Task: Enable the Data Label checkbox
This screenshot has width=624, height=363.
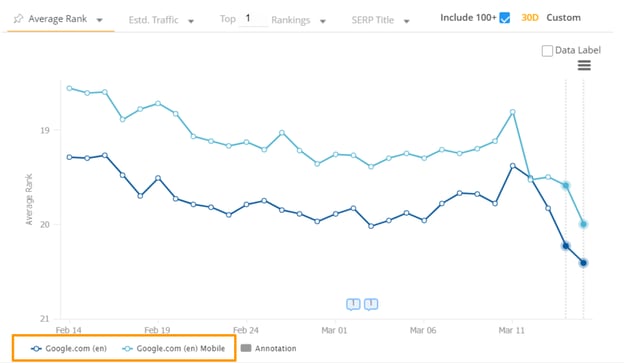Action: point(547,51)
